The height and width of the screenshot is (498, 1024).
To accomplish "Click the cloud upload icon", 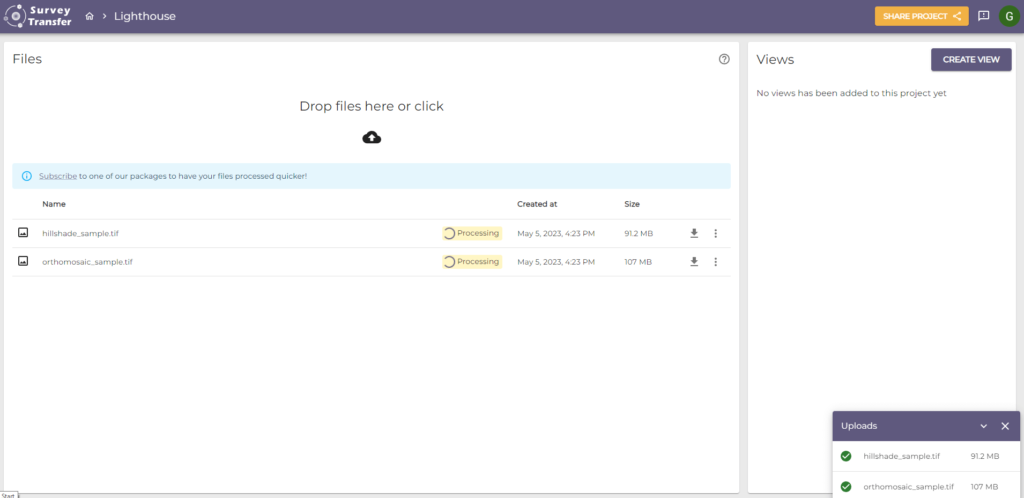I will pos(371,137).
